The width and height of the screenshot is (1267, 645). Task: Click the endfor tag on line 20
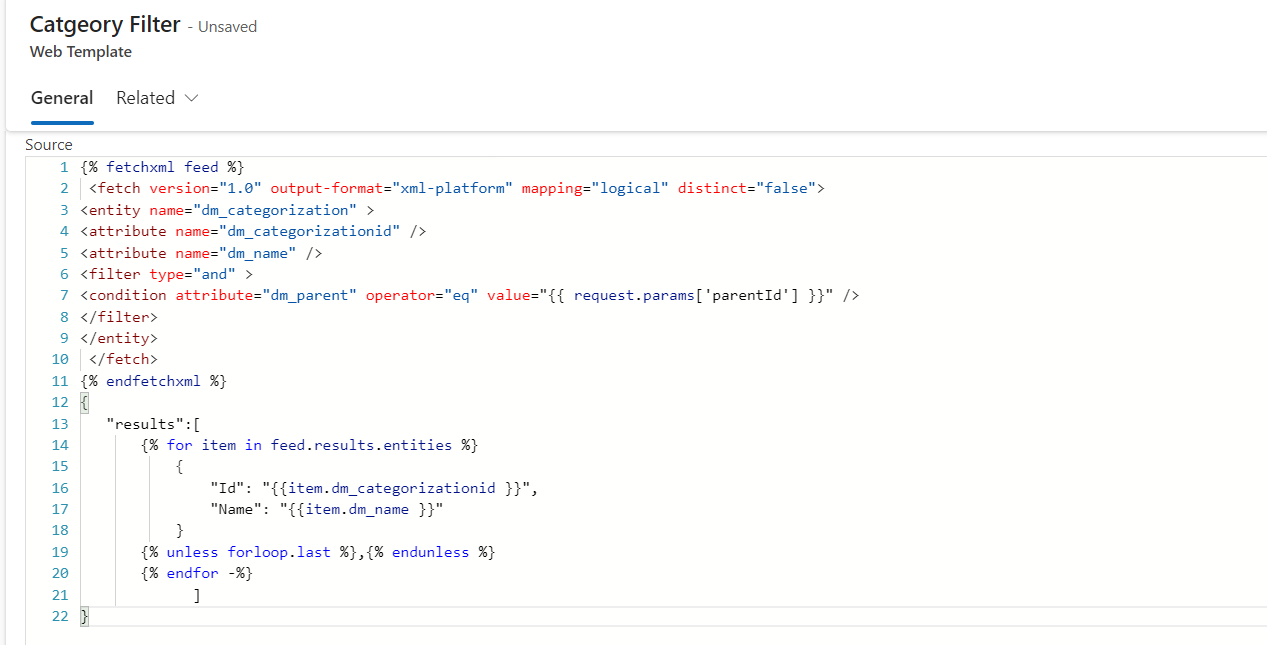click(x=192, y=572)
